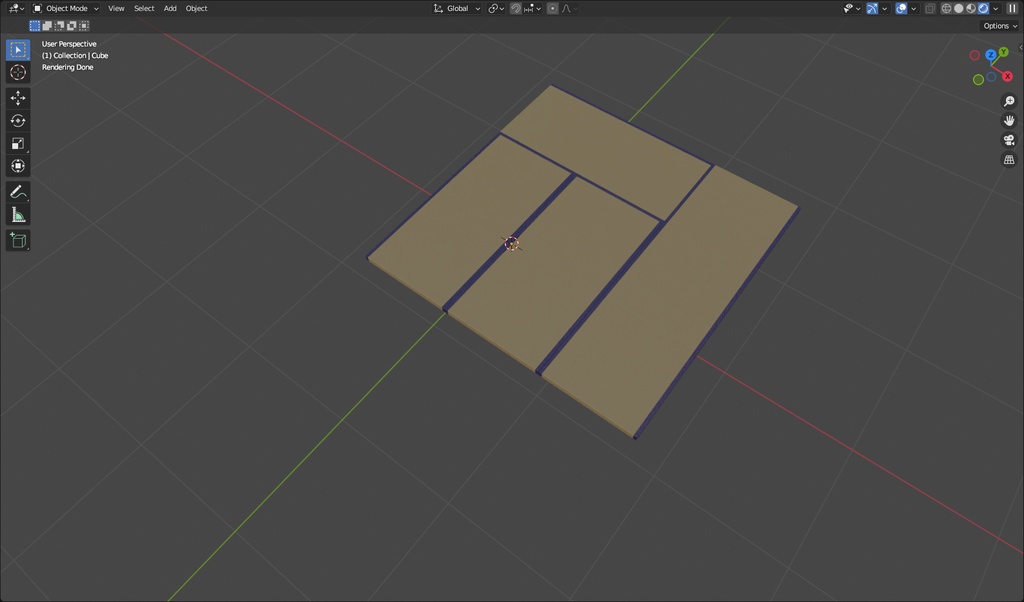1024x602 pixels.
Task: Activate the Add Cube tool
Action: 18,240
